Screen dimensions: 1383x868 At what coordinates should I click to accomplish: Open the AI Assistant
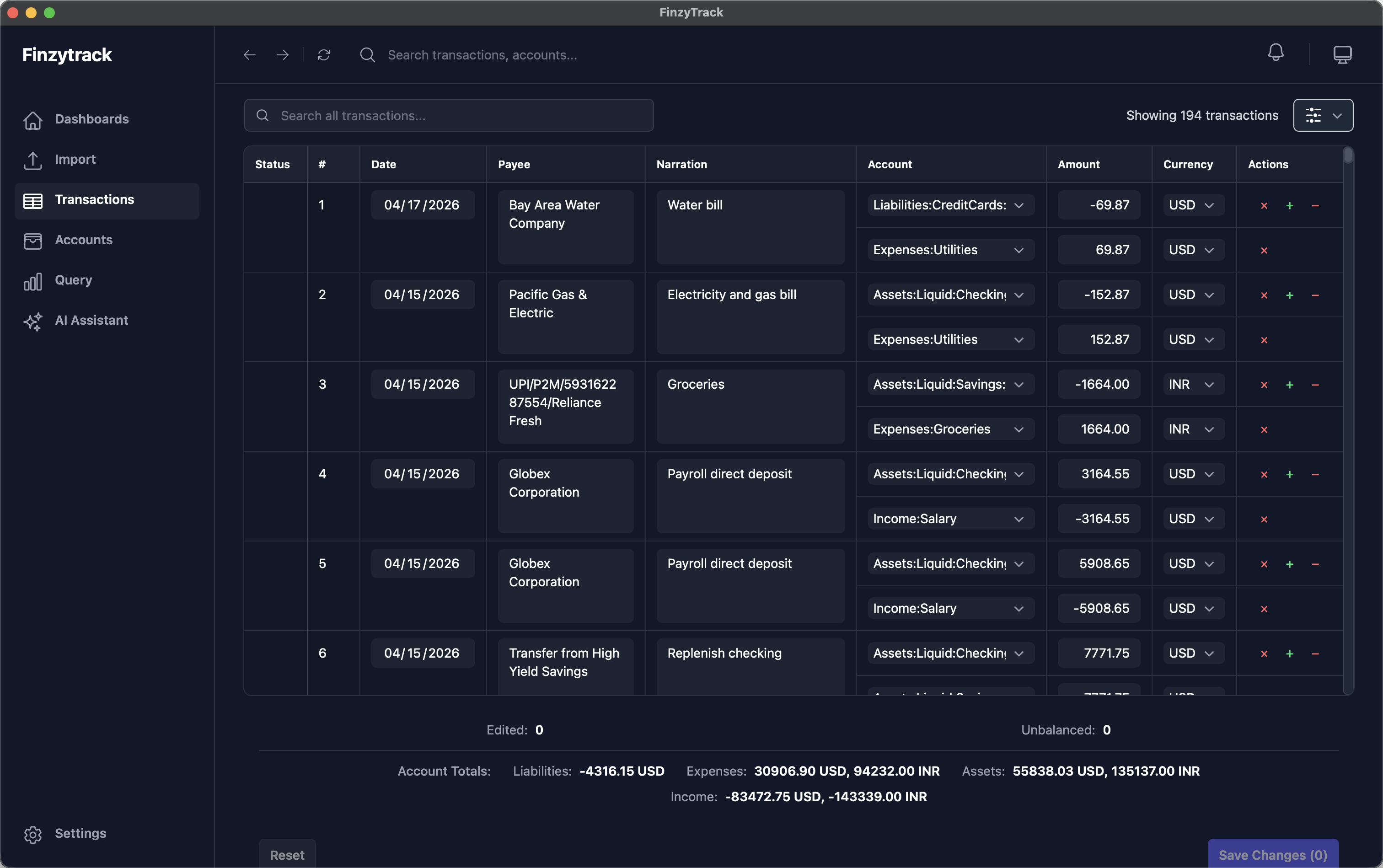(x=107, y=320)
